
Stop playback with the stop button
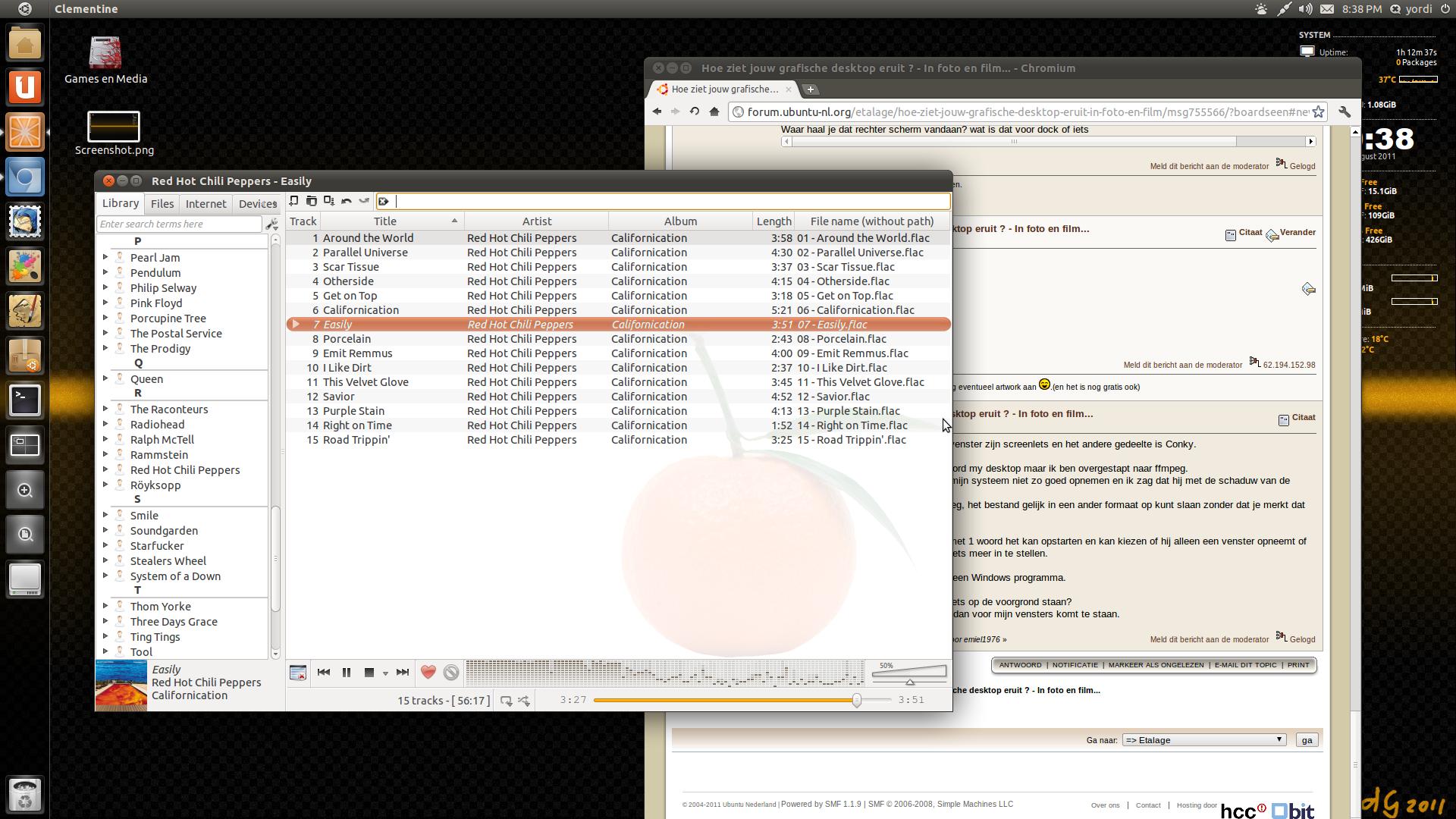pyautogui.click(x=369, y=673)
